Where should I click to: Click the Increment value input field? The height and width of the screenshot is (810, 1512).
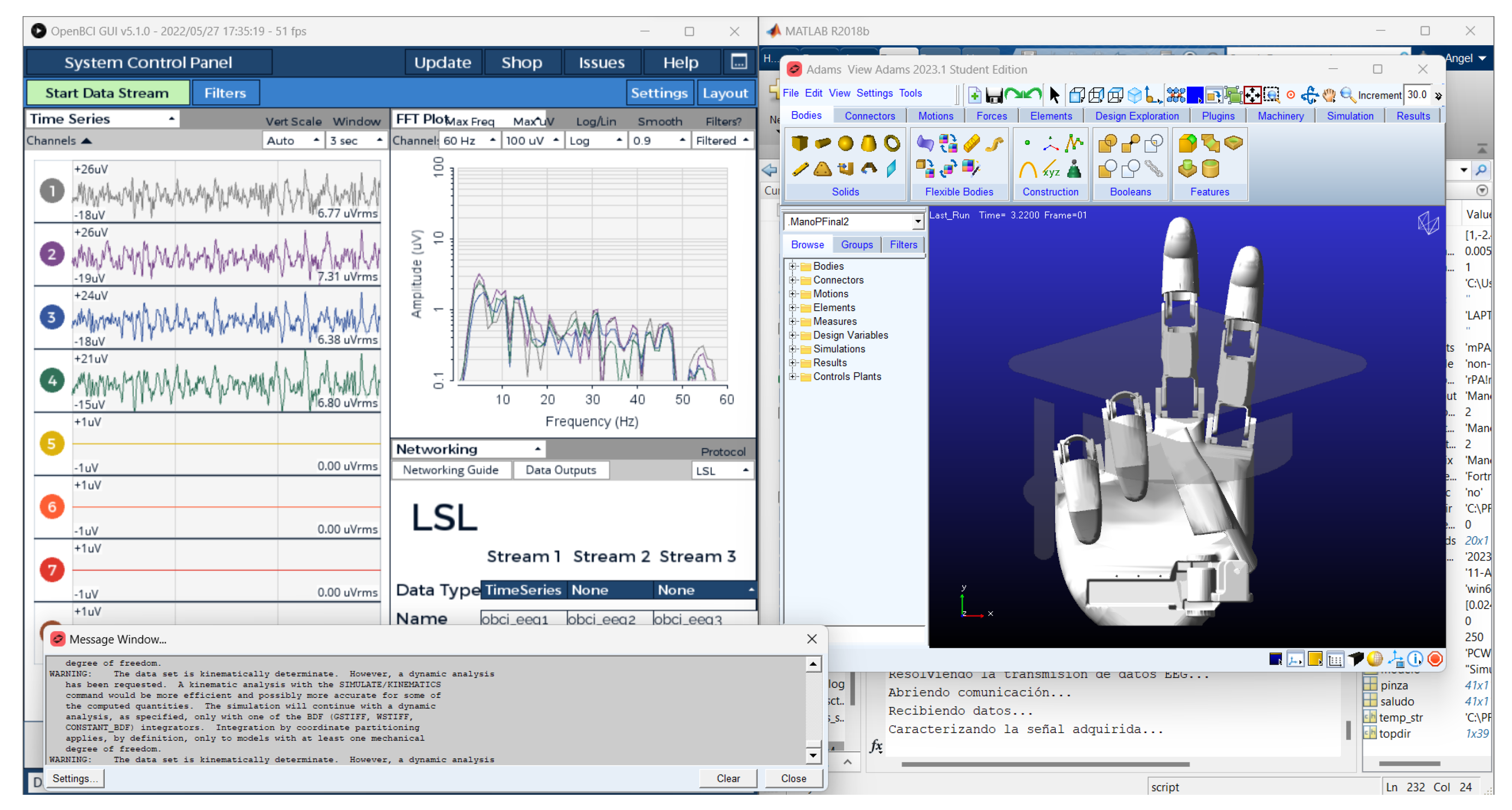1417,95
